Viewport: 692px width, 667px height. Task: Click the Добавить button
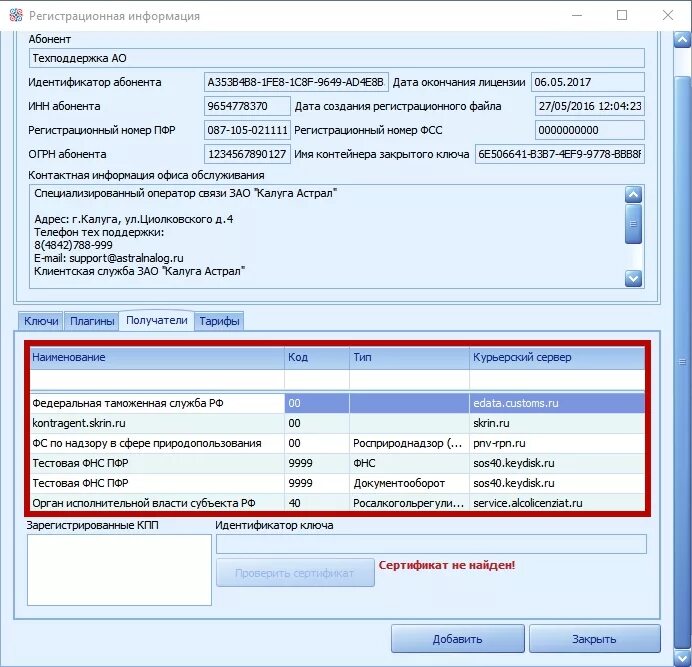click(458, 639)
